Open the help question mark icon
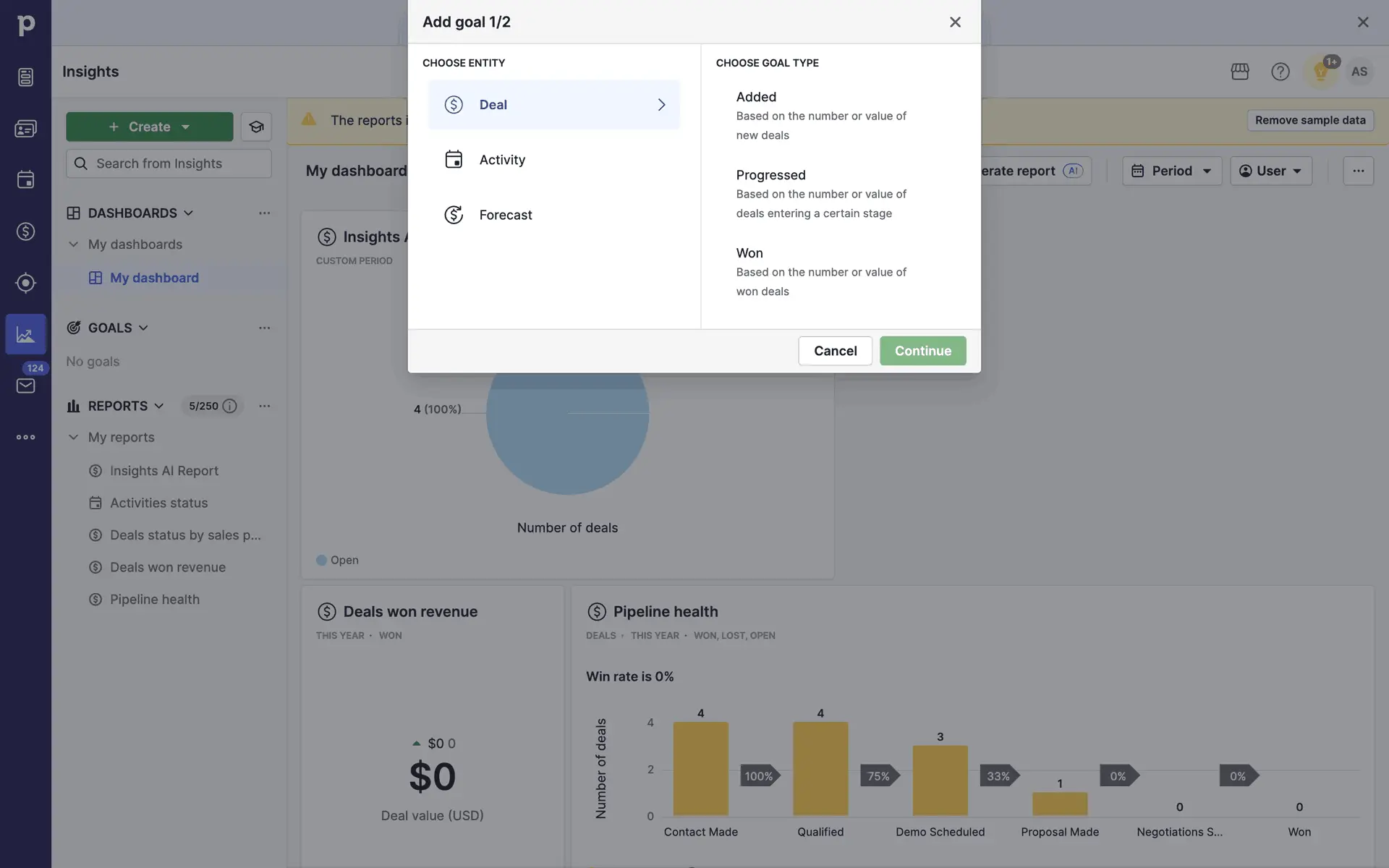1389x868 pixels. (x=1280, y=72)
